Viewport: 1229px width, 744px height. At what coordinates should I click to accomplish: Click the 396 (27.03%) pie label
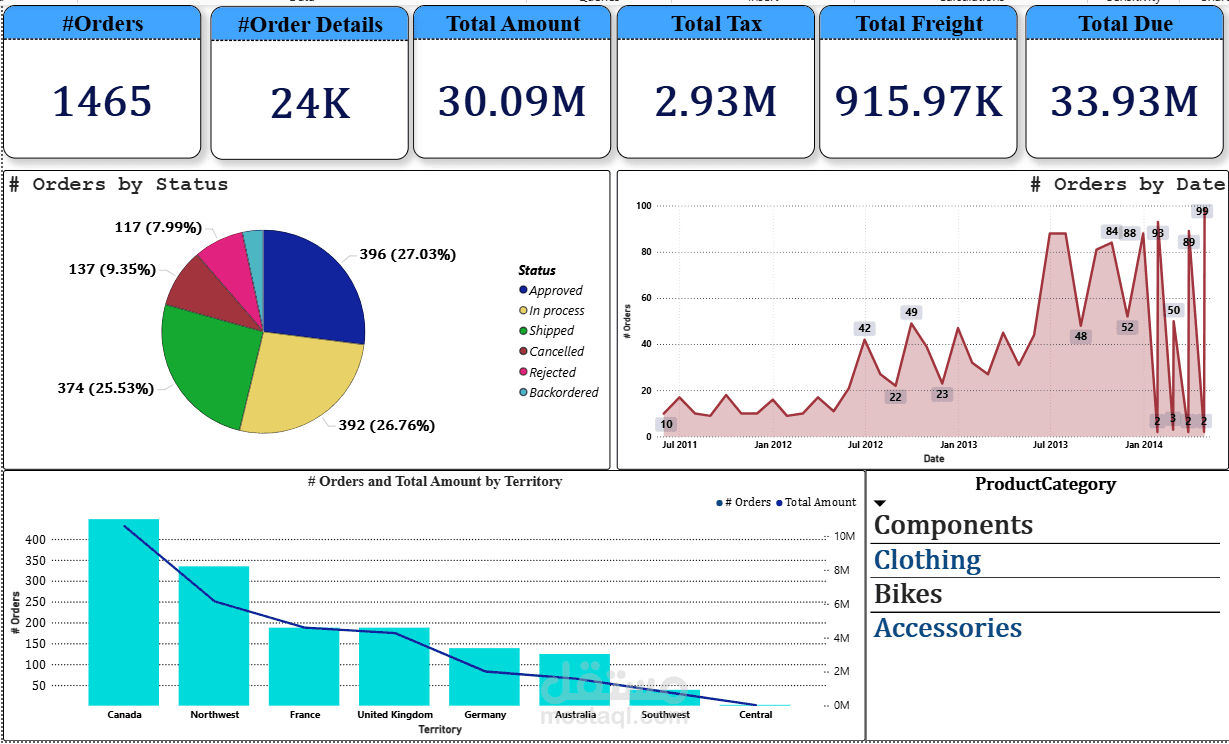pos(407,255)
